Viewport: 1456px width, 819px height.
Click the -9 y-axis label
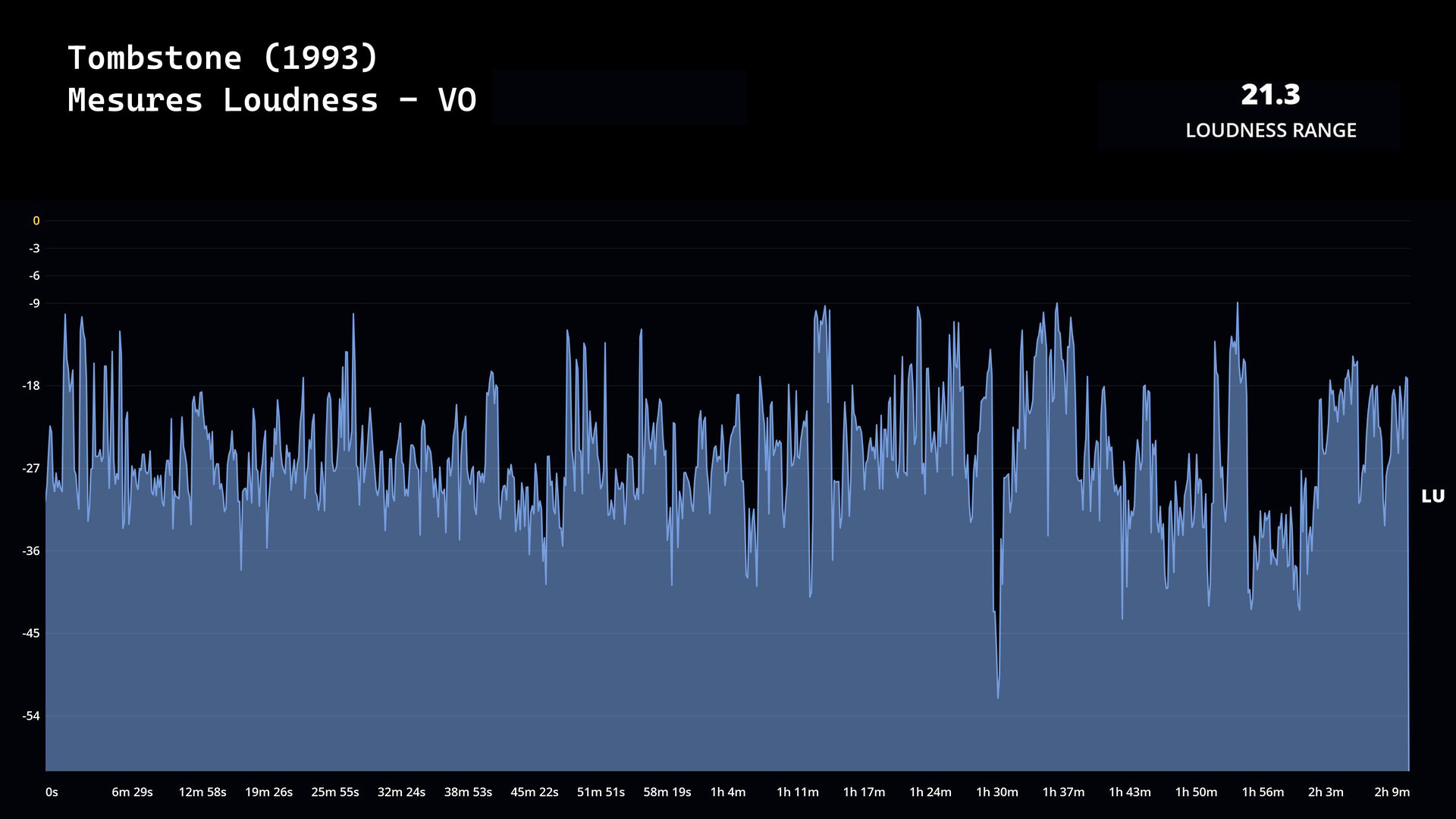point(34,303)
